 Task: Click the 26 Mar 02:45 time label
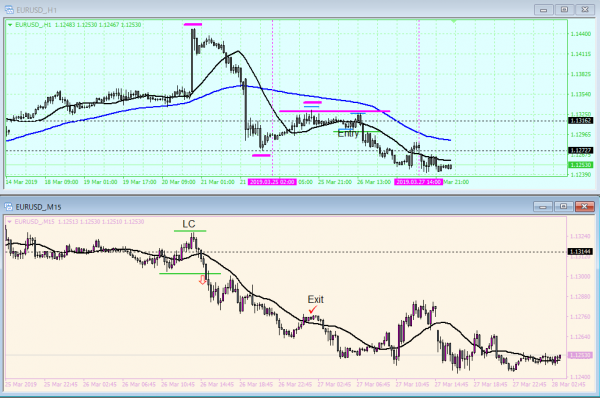[x=99, y=384]
